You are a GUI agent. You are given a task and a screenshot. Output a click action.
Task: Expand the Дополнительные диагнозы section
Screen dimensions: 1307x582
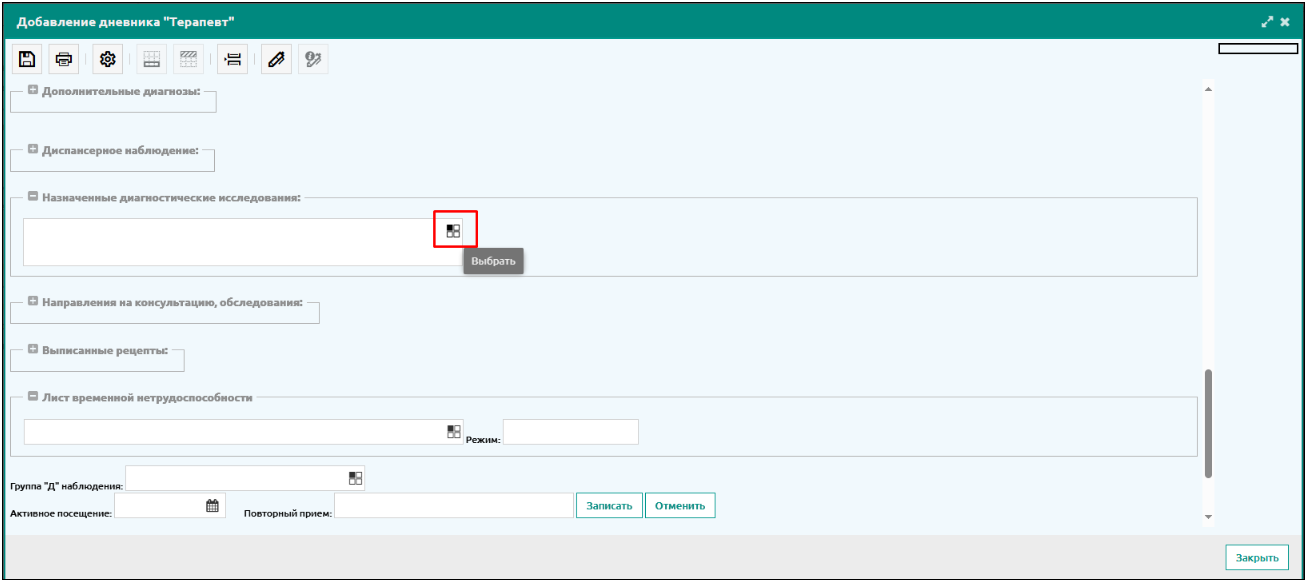click(x=33, y=91)
